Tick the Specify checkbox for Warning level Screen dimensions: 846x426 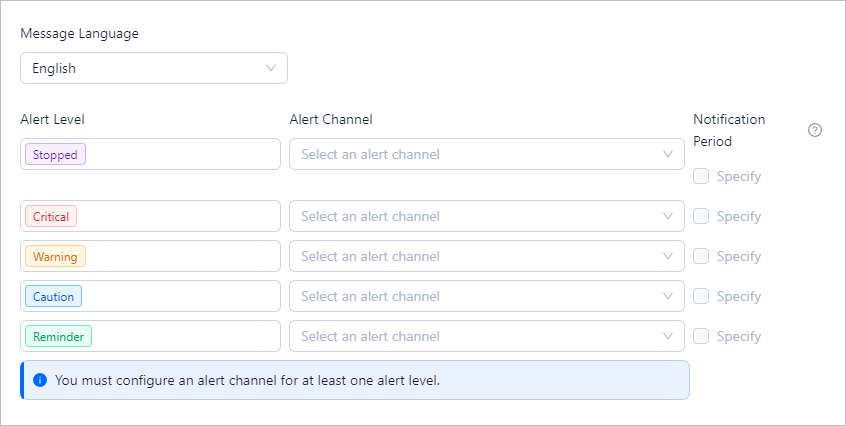(x=701, y=256)
